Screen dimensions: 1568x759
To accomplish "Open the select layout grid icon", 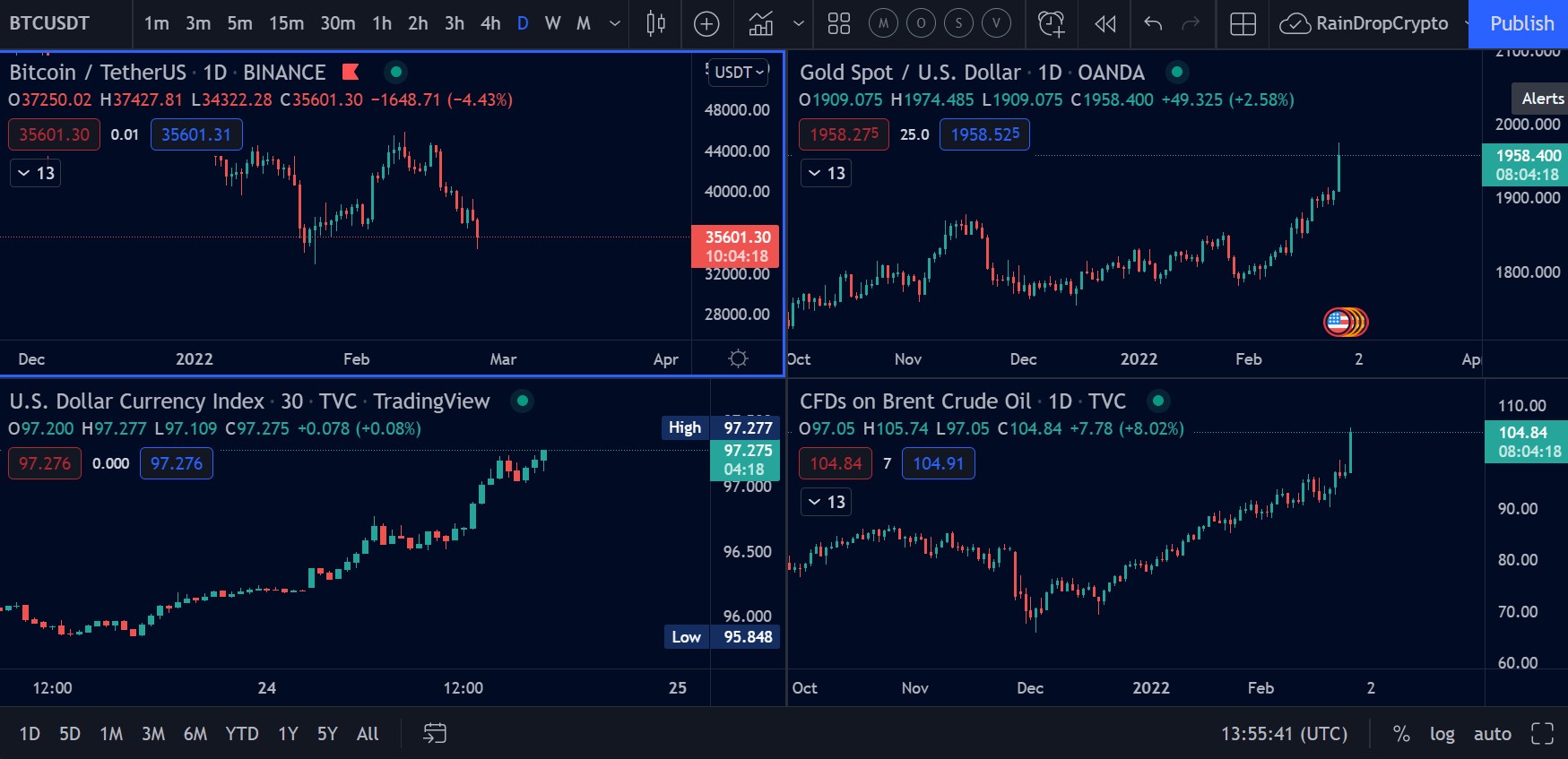I will (x=1243, y=24).
